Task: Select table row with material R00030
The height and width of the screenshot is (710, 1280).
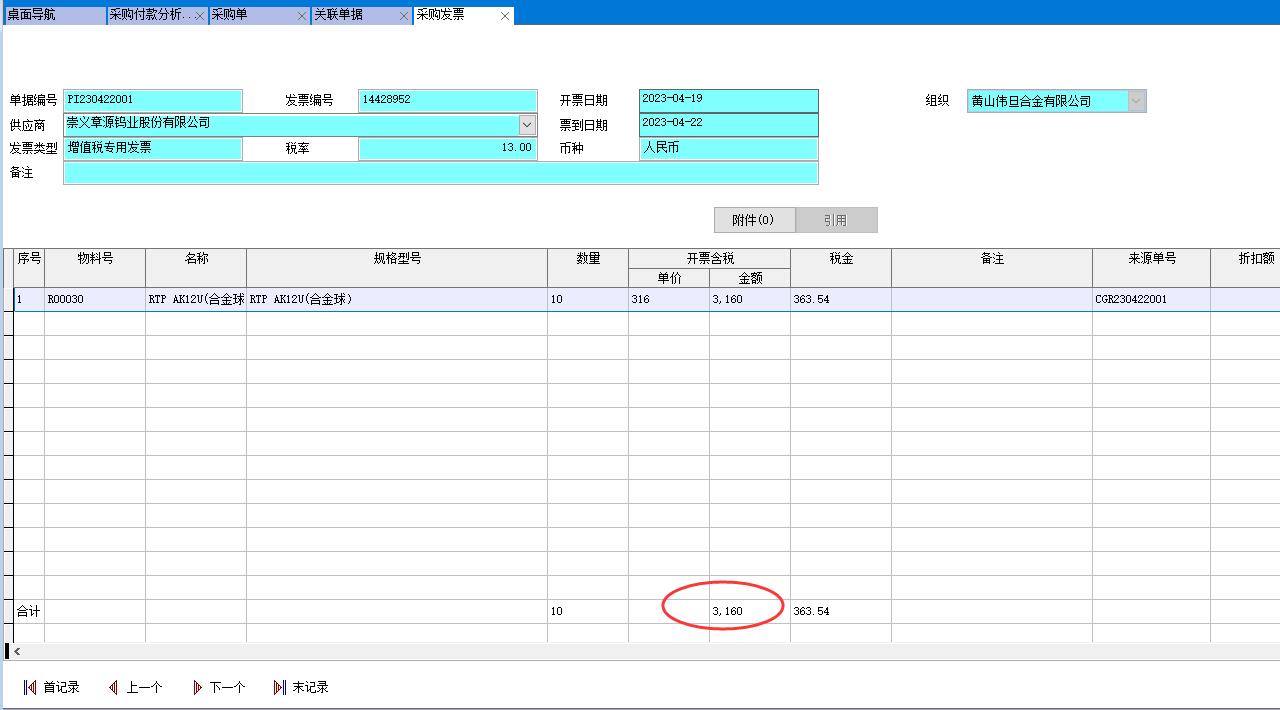Action: [x=95, y=299]
